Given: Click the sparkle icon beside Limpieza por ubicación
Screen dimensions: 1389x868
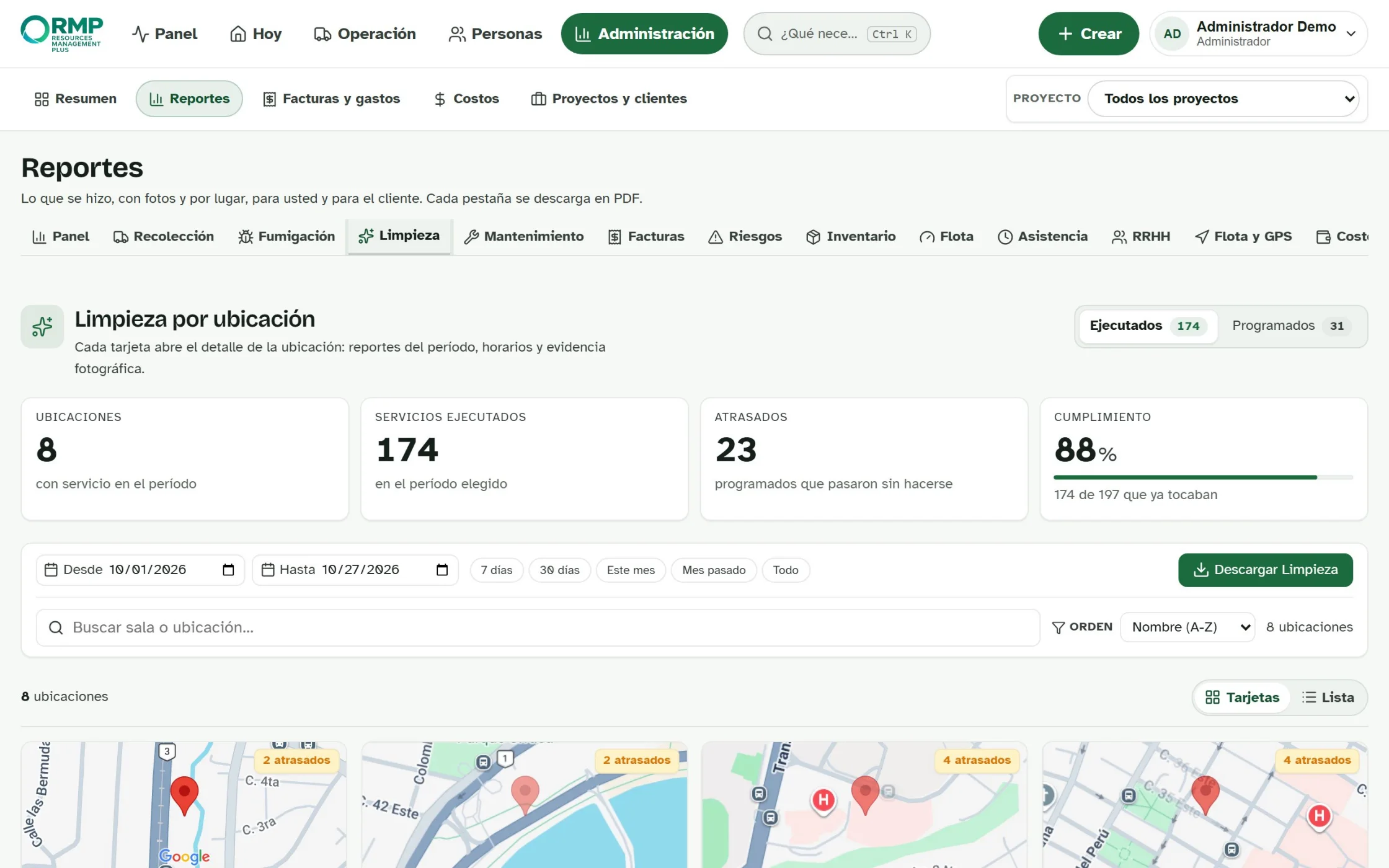Looking at the screenshot, I should [x=42, y=326].
